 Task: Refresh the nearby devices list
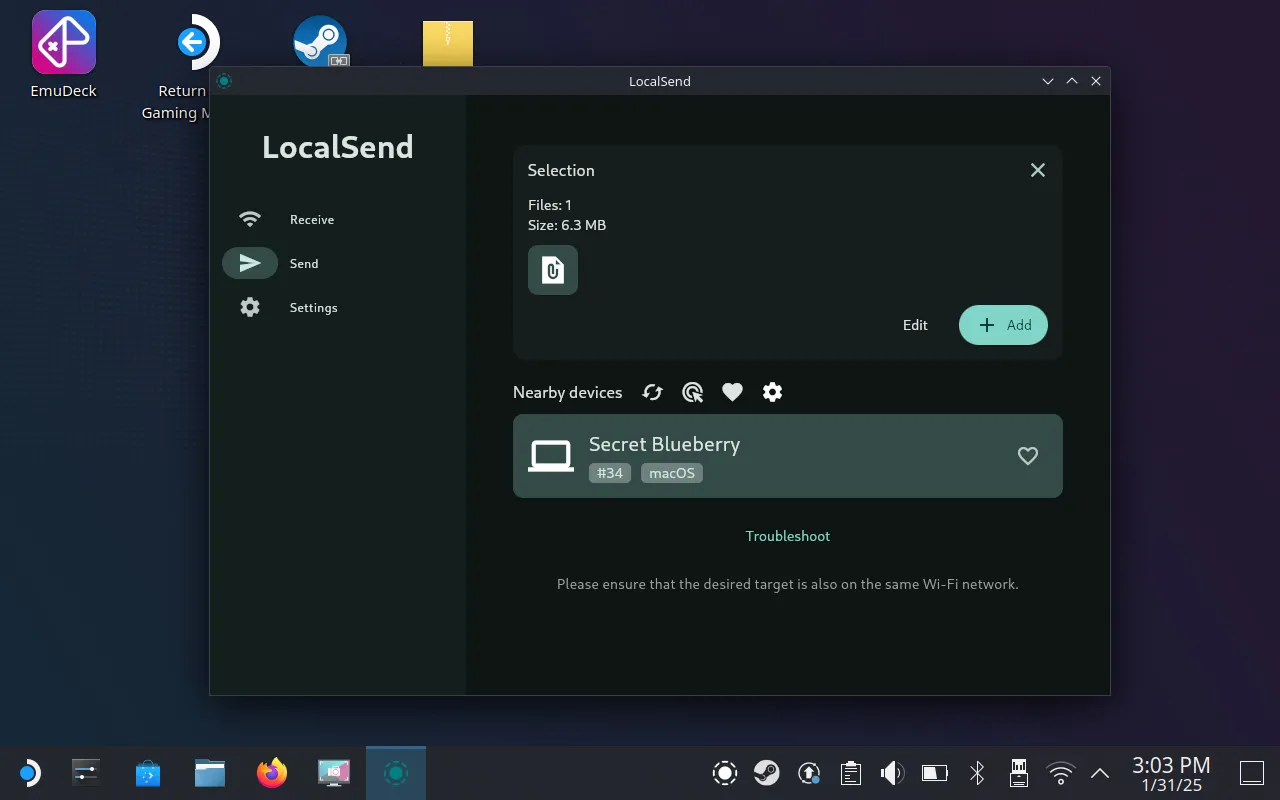(653, 393)
